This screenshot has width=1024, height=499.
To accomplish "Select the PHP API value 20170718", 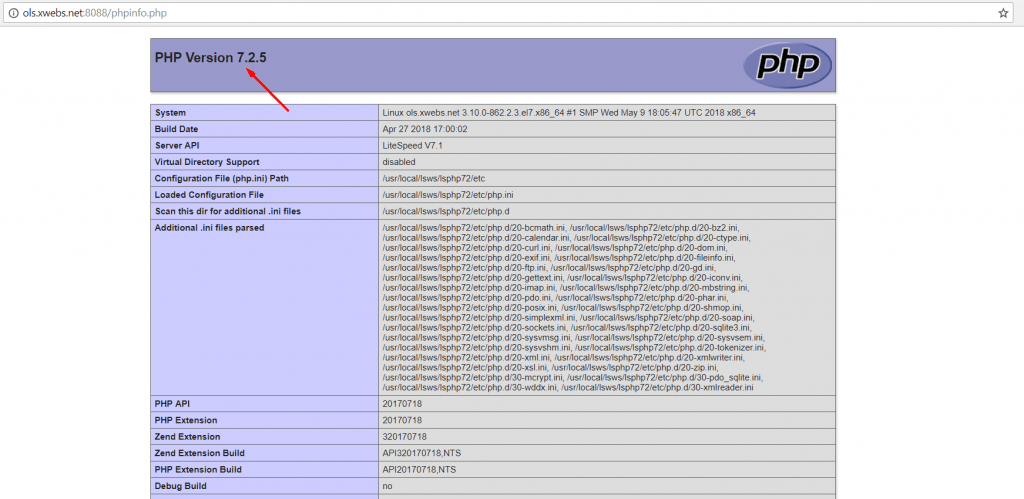I will (402, 404).
